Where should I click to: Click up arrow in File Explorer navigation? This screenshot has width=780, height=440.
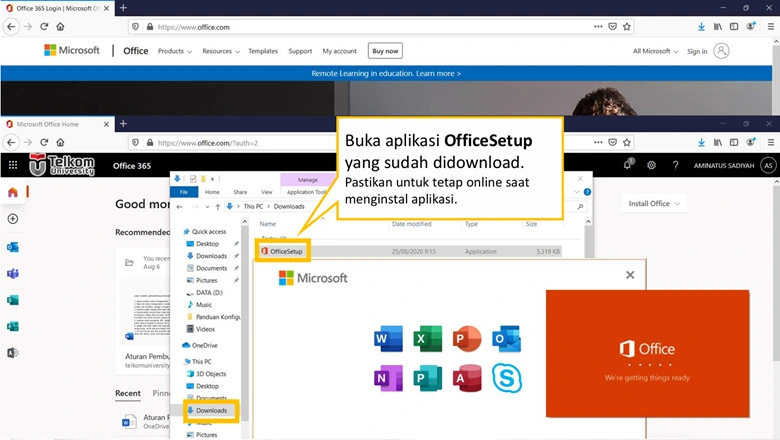click(217, 206)
